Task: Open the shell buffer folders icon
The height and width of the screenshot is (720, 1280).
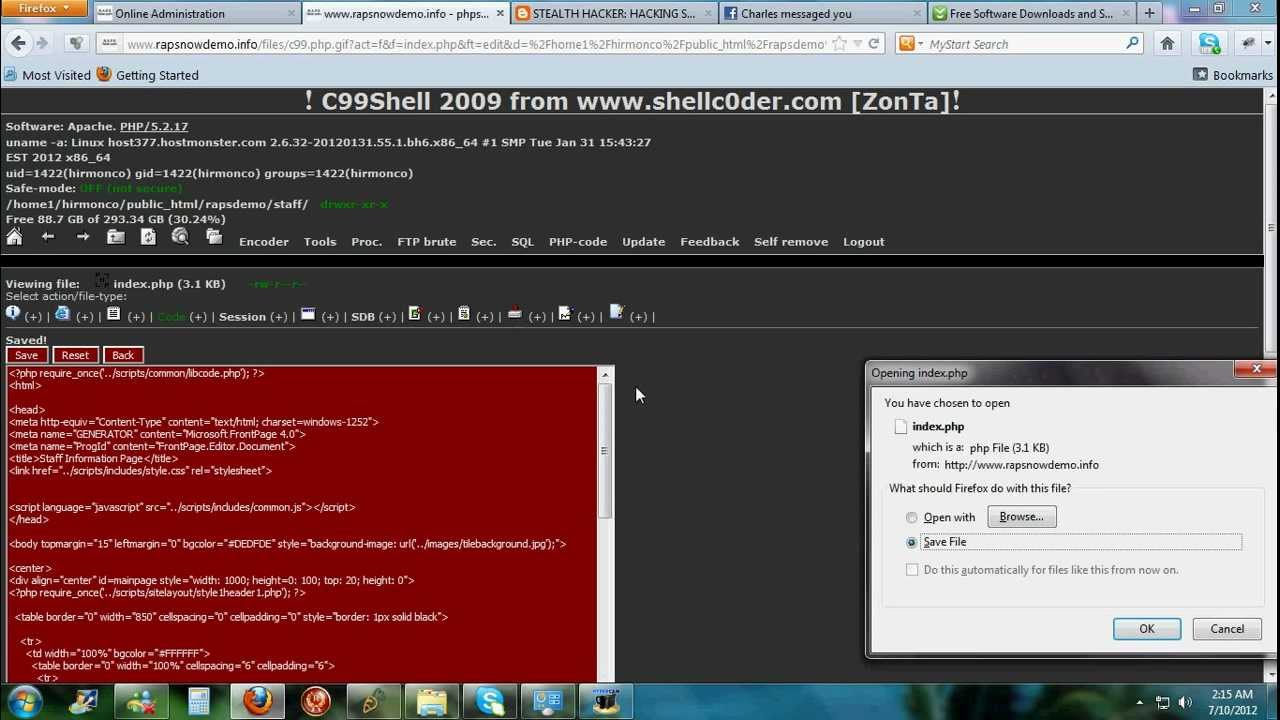Action: point(213,237)
